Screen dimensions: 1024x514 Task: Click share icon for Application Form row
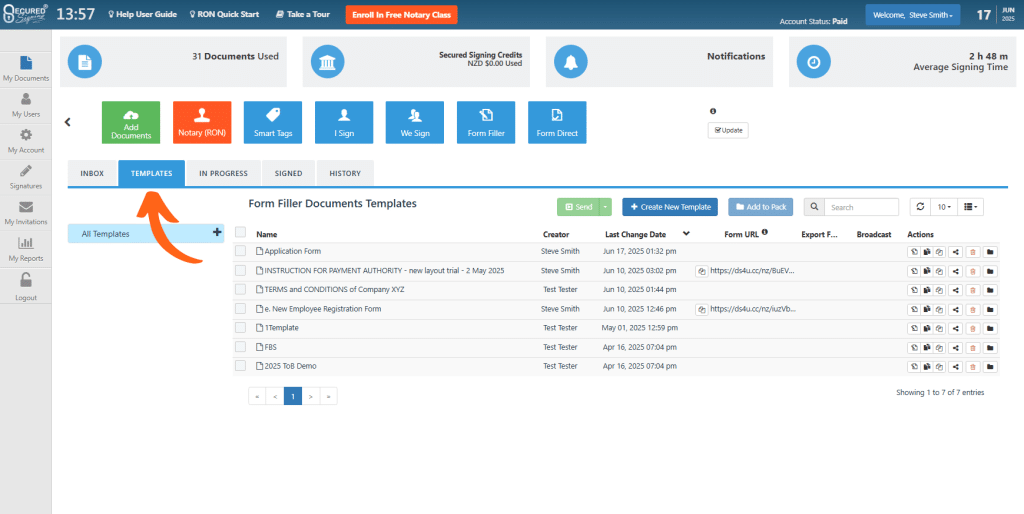[x=956, y=251]
